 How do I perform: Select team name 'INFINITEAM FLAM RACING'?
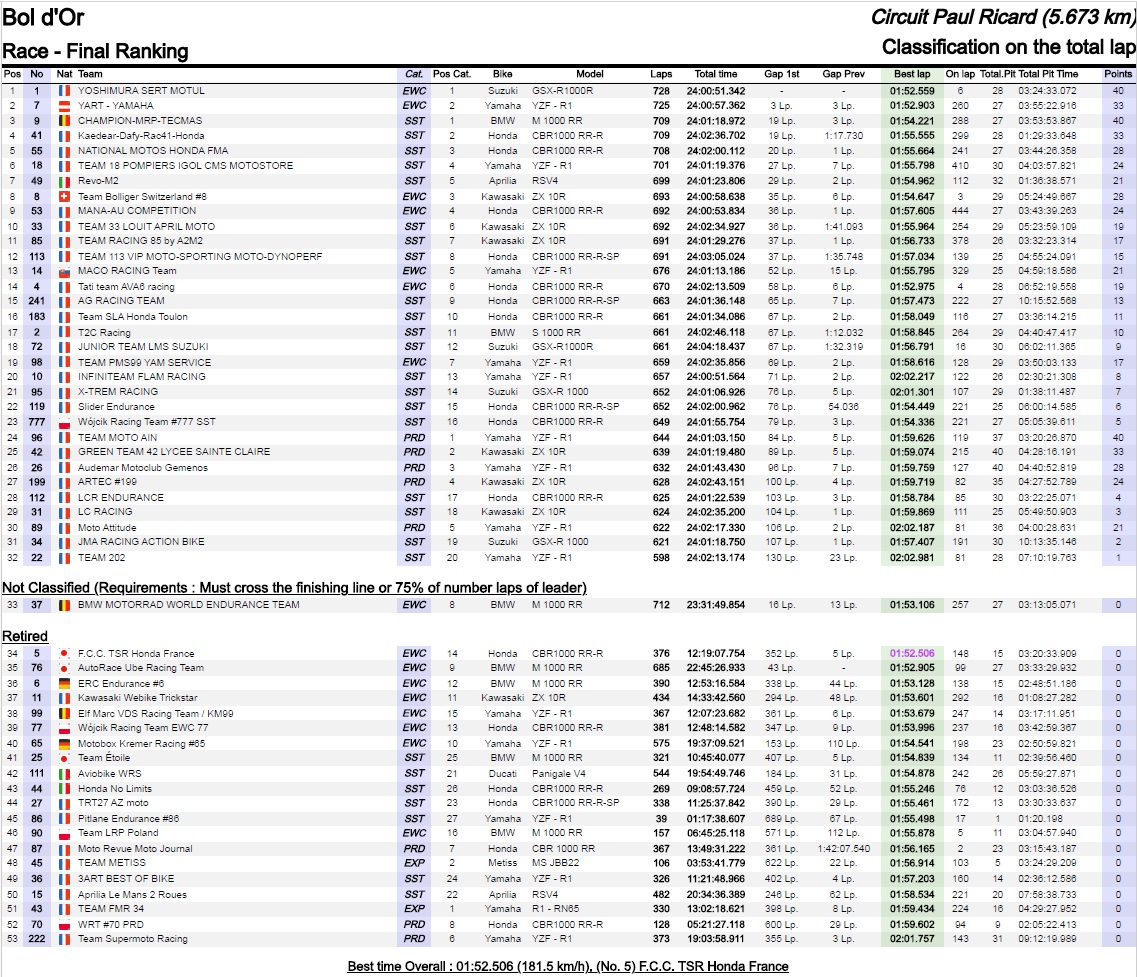point(141,377)
